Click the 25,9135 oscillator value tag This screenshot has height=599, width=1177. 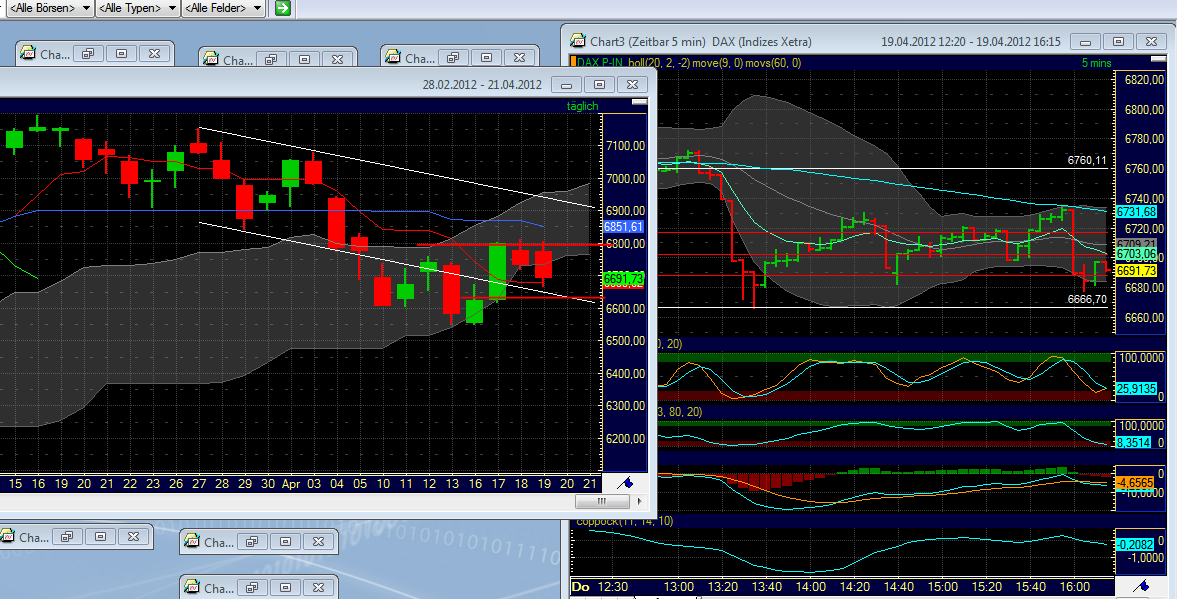coord(1136,389)
